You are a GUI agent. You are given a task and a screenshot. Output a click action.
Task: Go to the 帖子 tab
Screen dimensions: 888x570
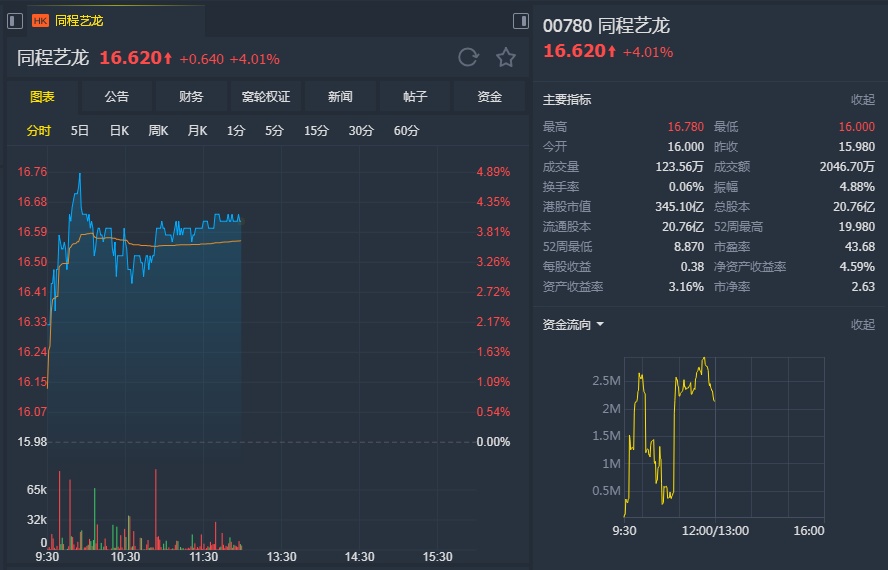(415, 97)
